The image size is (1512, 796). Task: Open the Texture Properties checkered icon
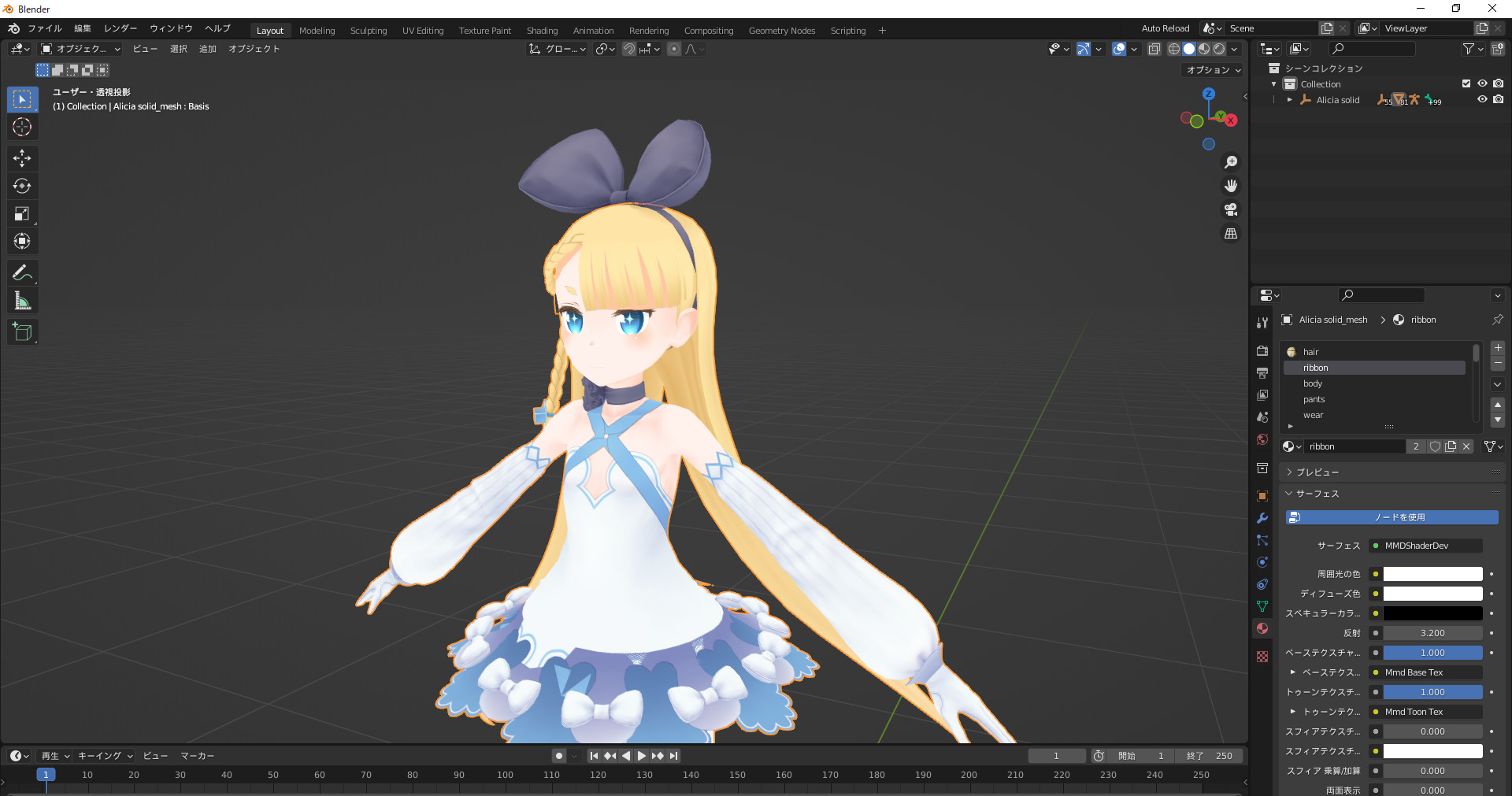[x=1262, y=657]
